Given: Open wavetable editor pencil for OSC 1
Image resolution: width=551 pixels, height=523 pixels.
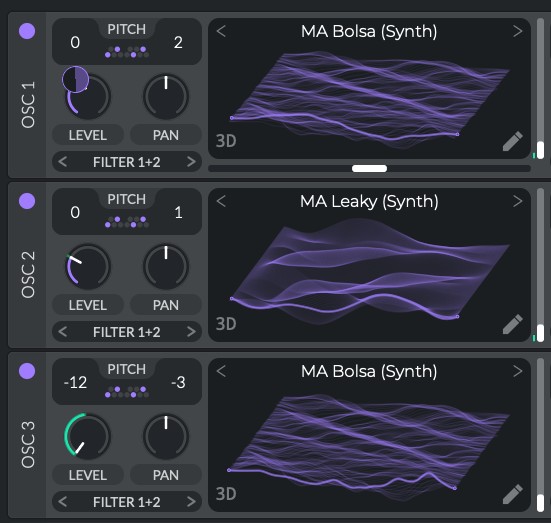Looking at the screenshot, I should point(512,141).
